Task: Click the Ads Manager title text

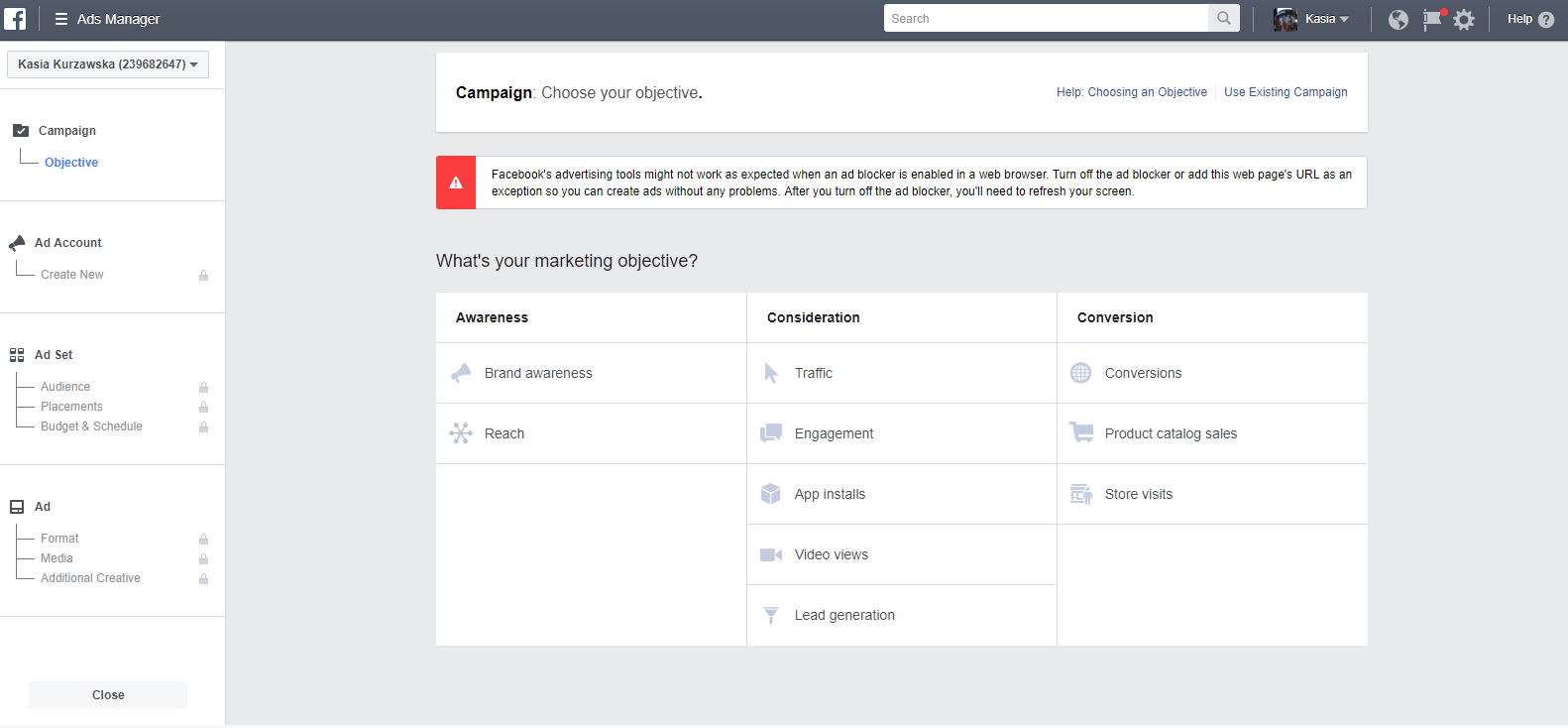Action: 118,19
